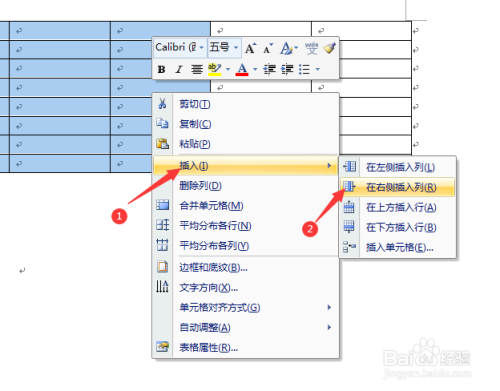500x391 pixels.
Task: Apply red font color
Action: coord(242,69)
